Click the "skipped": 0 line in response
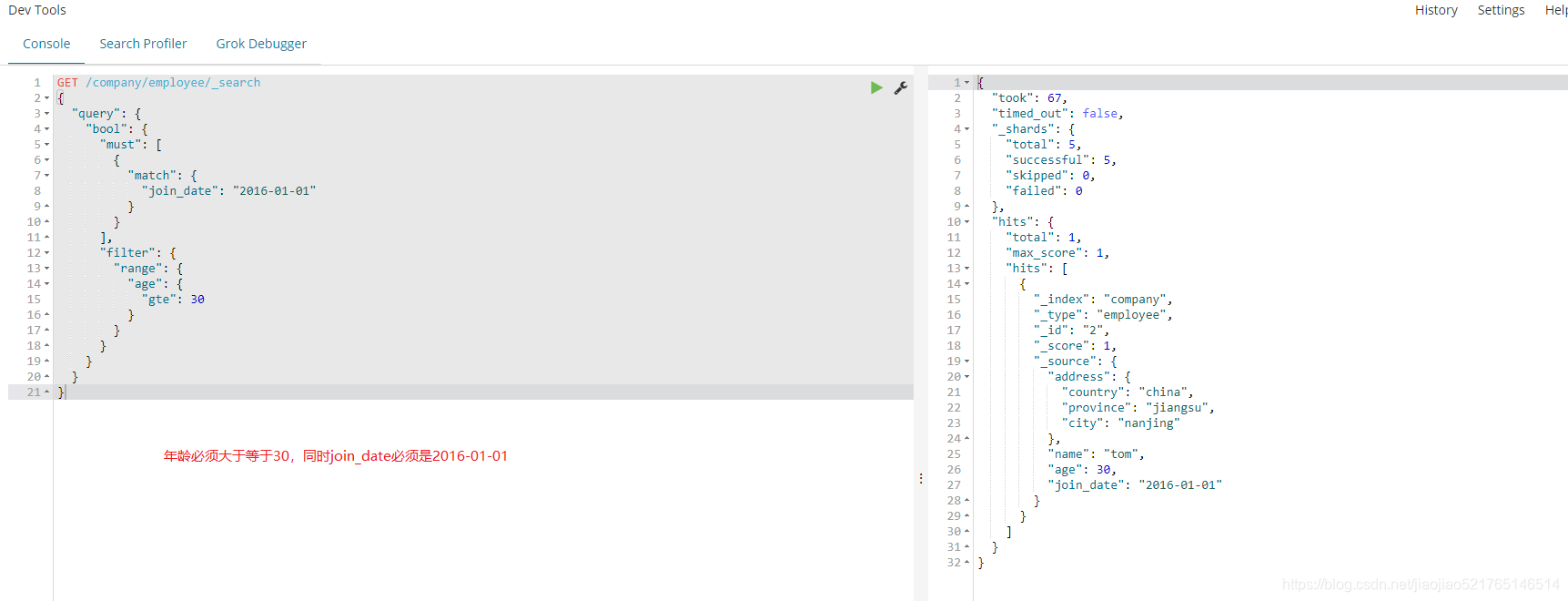This screenshot has height=601, width=1568. click(x=1050, y=176)
